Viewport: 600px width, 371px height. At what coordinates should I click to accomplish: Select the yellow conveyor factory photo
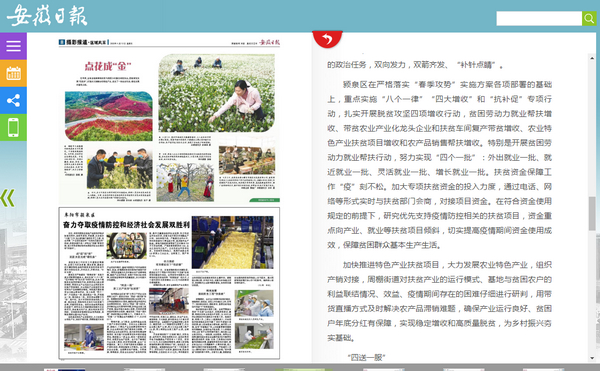233,242
